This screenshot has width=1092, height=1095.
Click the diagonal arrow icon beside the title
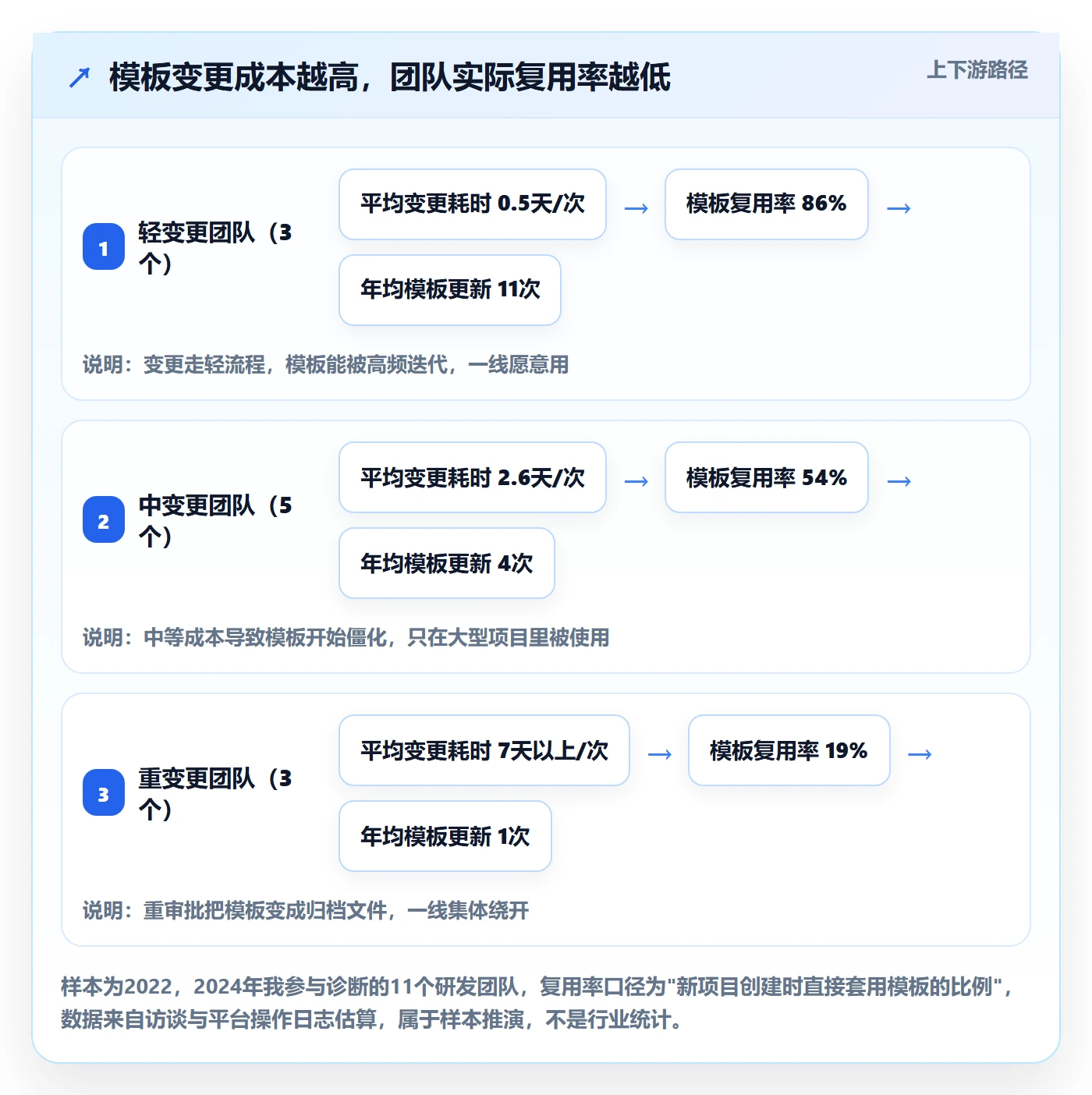tap(80, 77)
